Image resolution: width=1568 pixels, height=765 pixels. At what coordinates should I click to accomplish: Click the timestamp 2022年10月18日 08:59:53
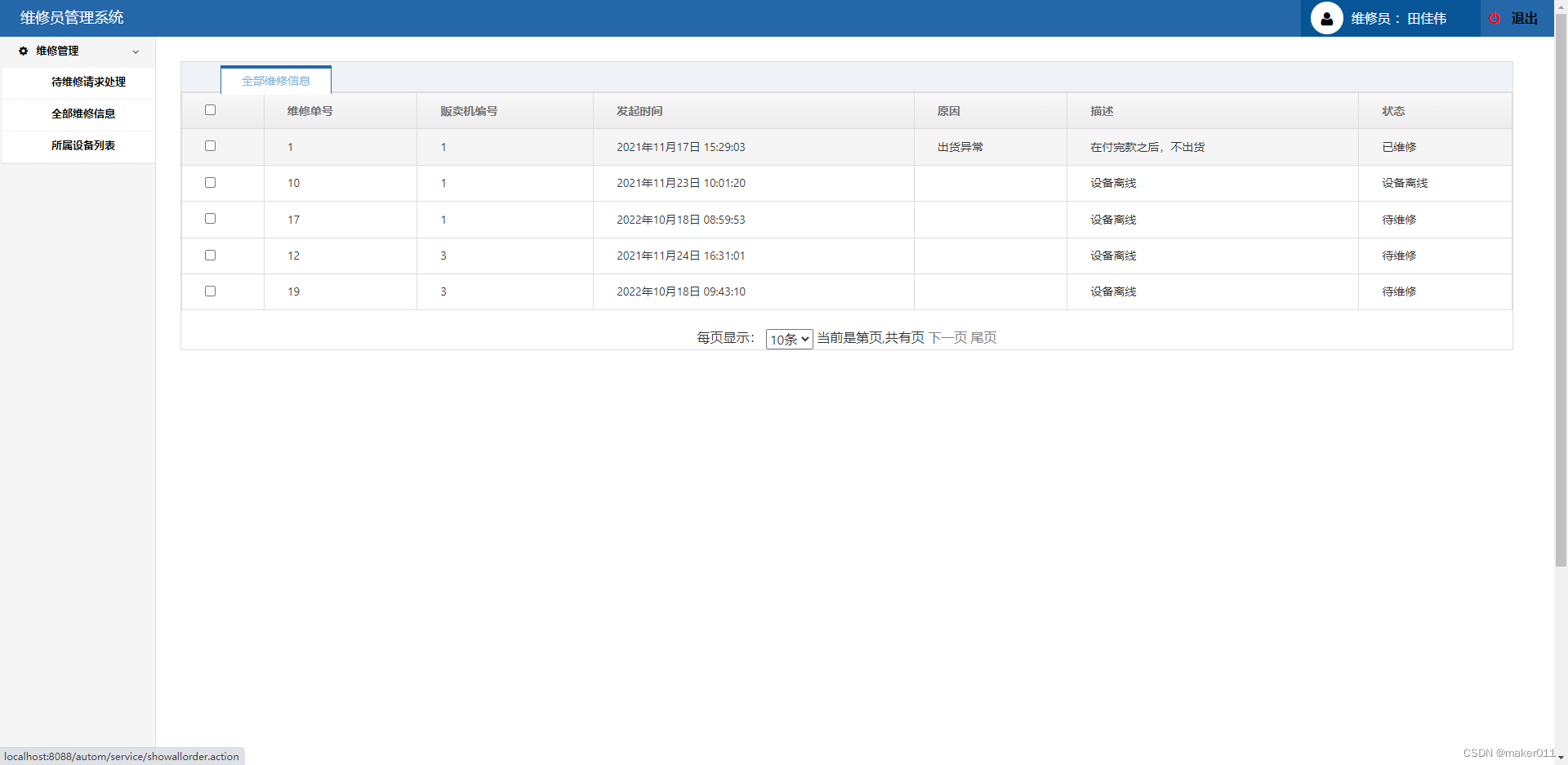pos(681,220)
